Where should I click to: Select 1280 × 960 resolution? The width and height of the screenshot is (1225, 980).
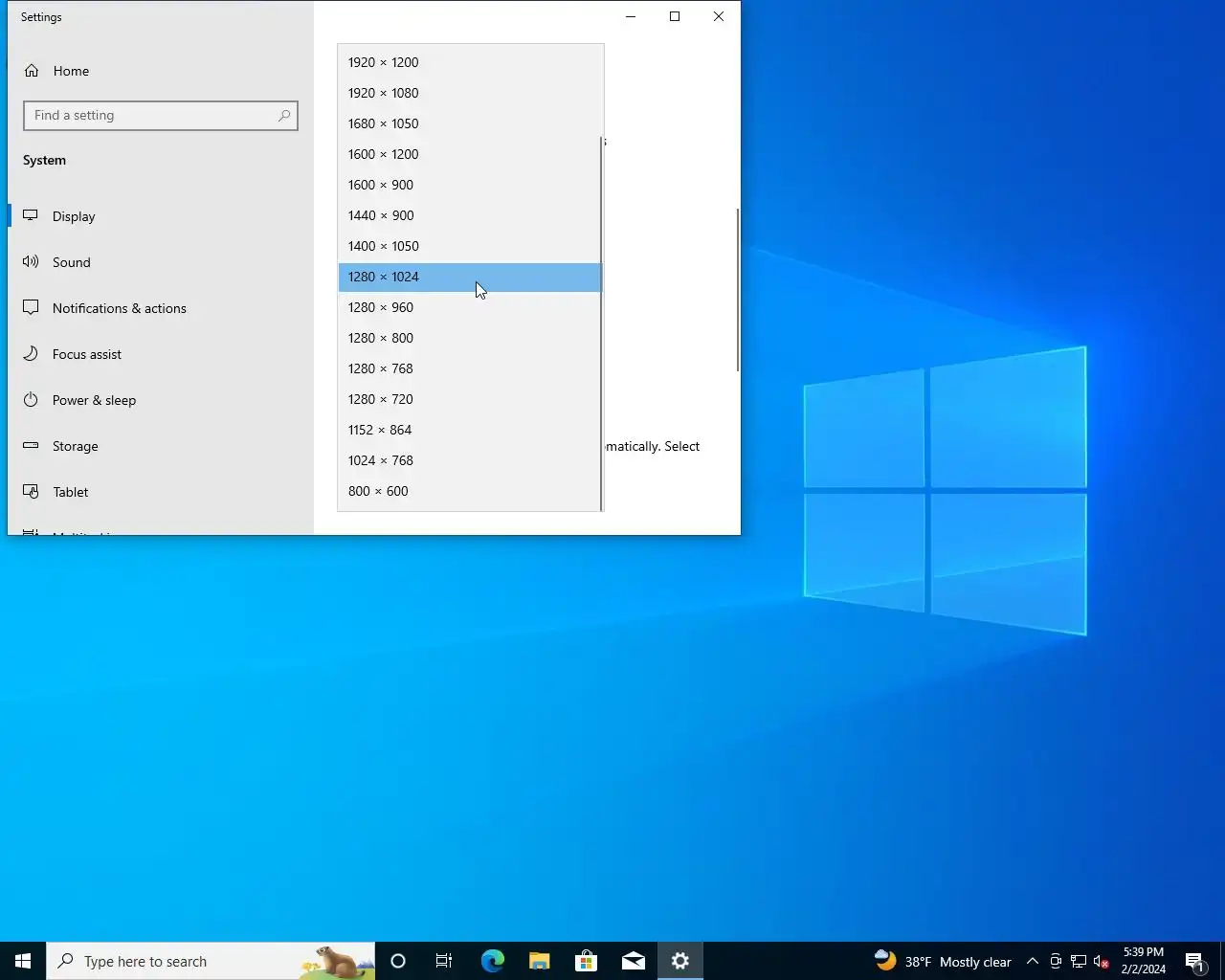point(469,307)
